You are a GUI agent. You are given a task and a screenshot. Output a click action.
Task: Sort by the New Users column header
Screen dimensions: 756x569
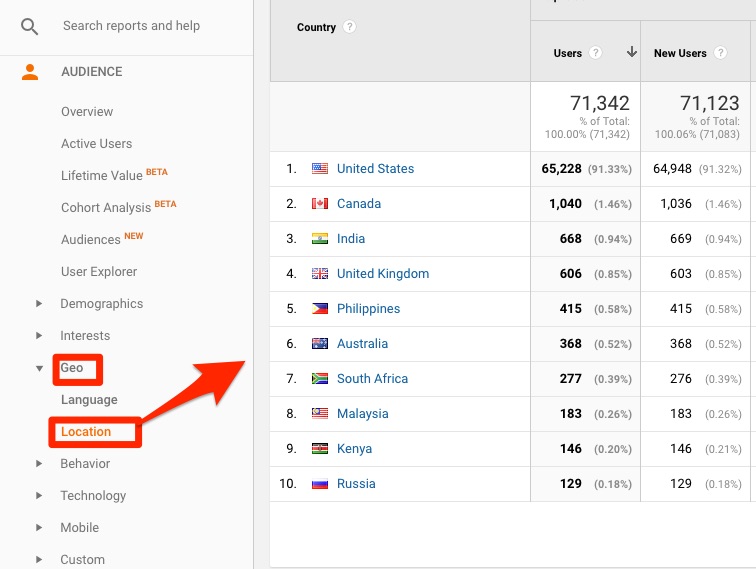tap(680, 53)
